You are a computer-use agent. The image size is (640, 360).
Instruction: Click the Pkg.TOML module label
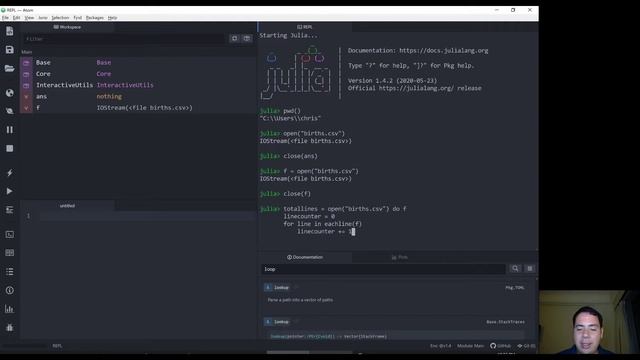(x=514, y=287)
